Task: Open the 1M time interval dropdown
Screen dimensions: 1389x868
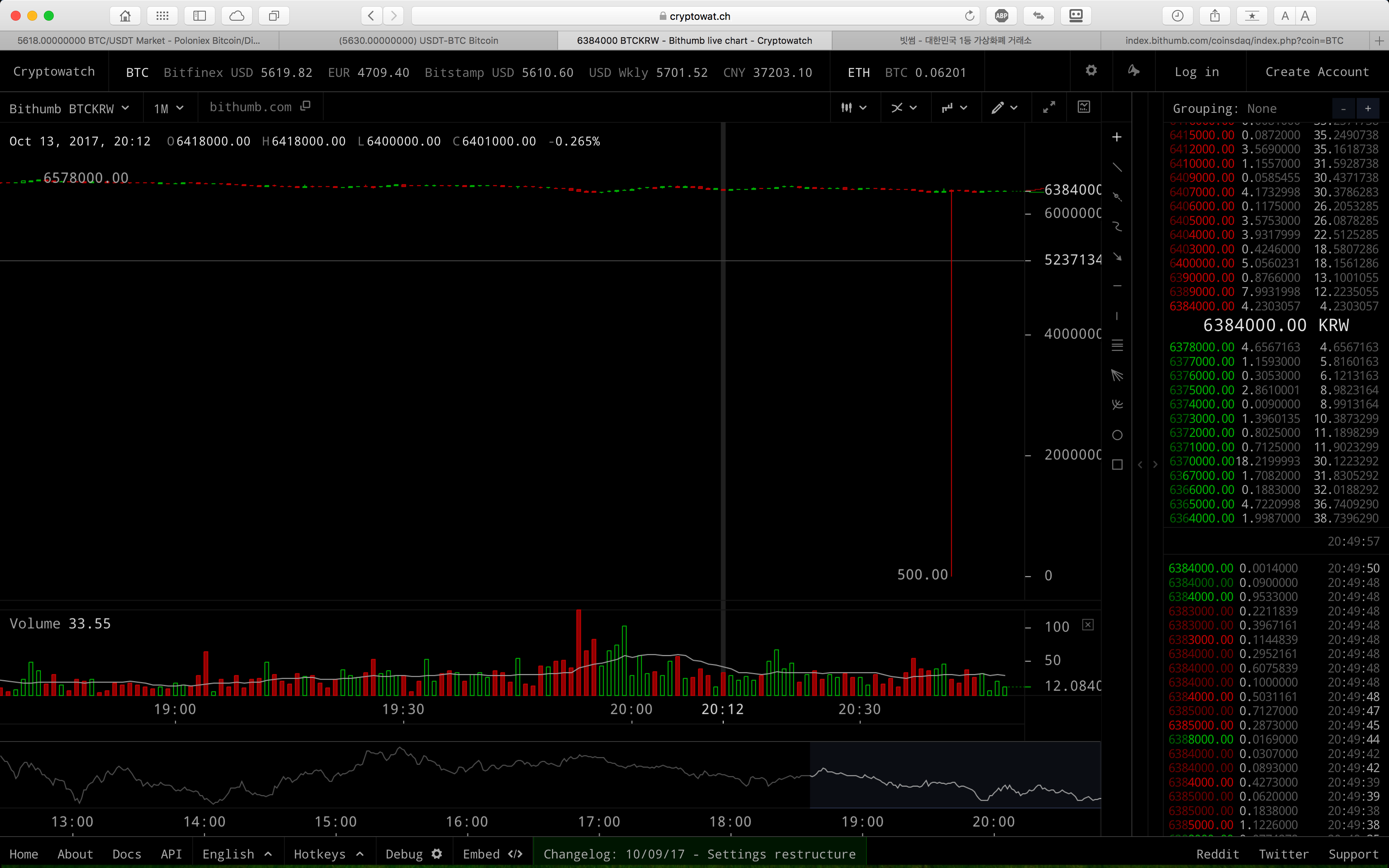Action: coord(168,108)
